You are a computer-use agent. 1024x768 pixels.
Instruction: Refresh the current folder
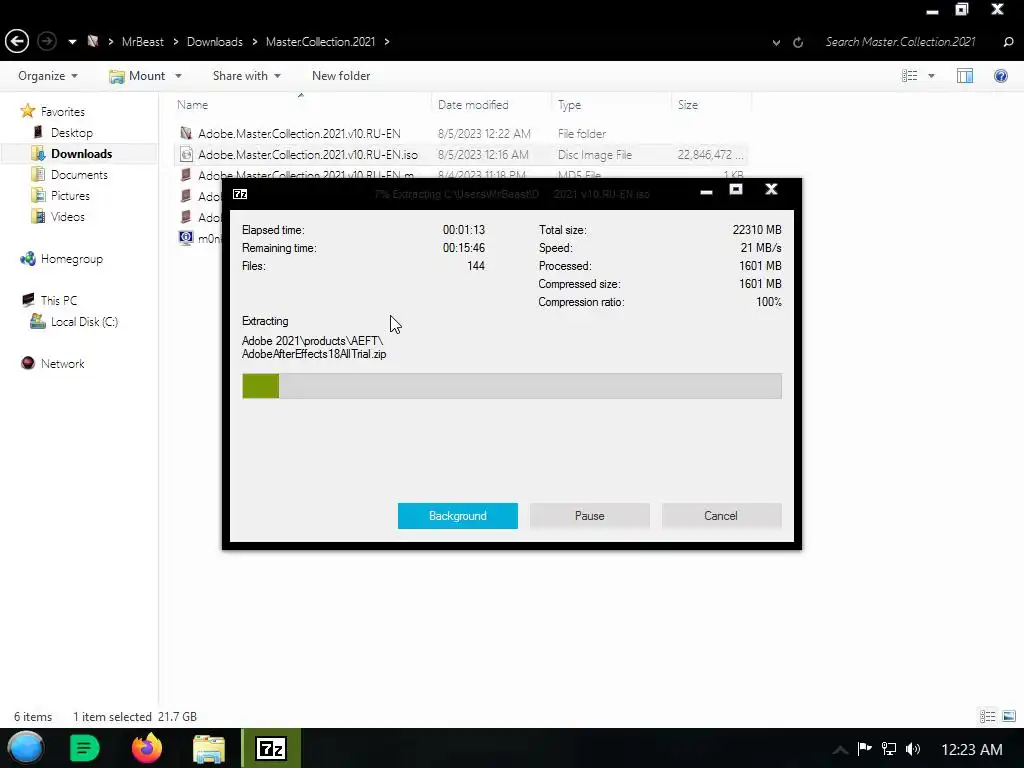pos(797,42)
